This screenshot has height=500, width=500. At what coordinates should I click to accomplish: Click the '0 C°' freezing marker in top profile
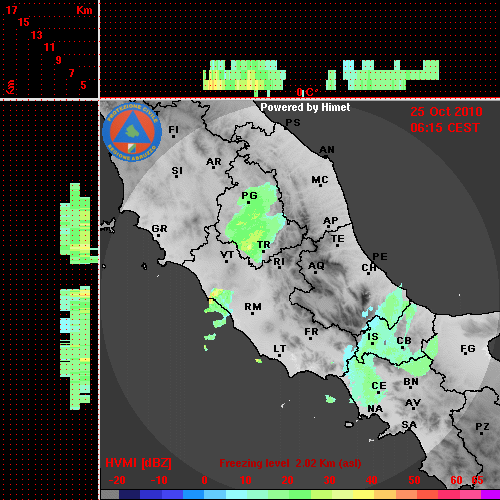point(307,92)
